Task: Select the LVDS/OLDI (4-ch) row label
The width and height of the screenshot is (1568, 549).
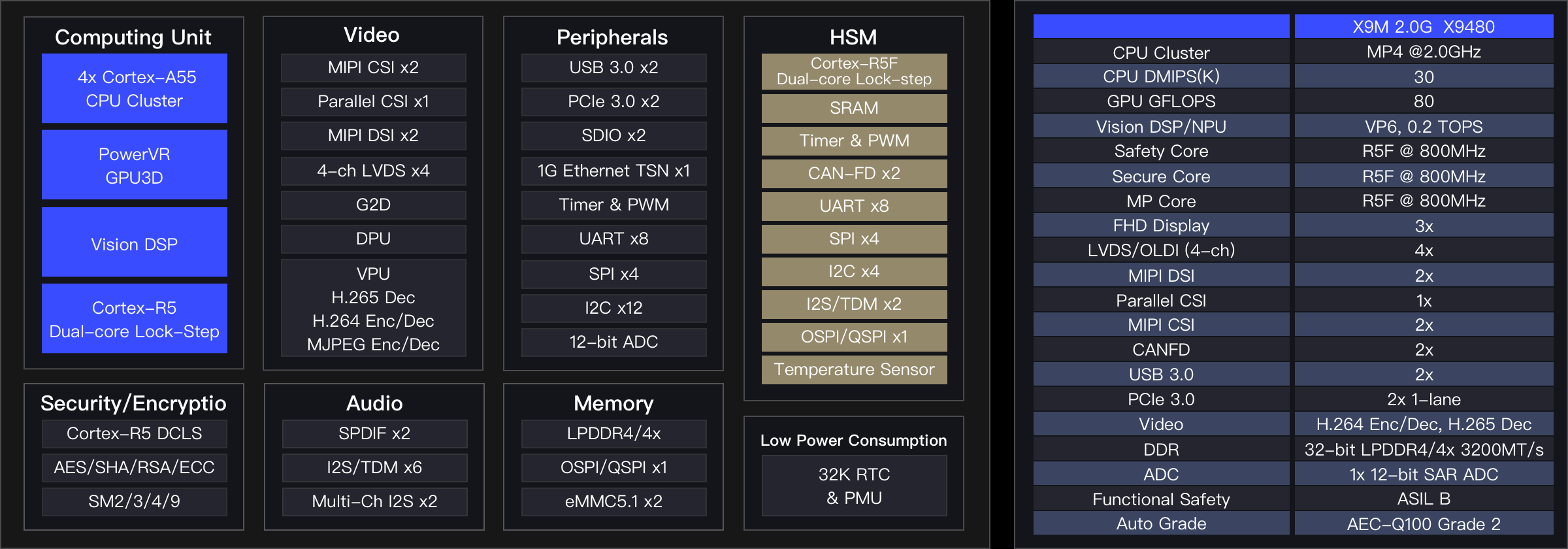Action: (x=1161, y=250)
